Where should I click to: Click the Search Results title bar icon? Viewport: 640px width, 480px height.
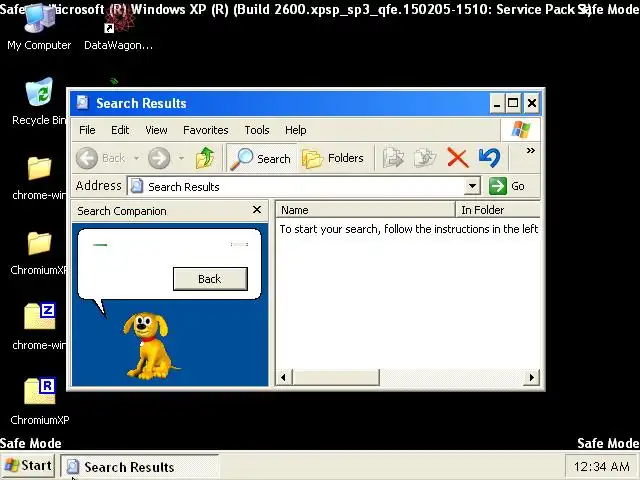click(x=82, y=102)
